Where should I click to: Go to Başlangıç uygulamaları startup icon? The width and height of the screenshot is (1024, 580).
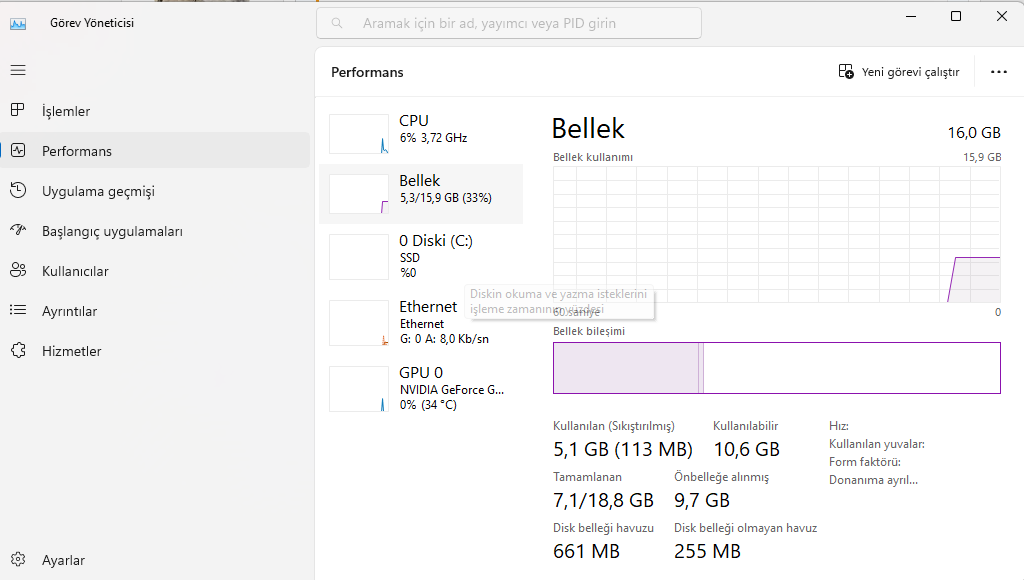click(x=18, y=231)
